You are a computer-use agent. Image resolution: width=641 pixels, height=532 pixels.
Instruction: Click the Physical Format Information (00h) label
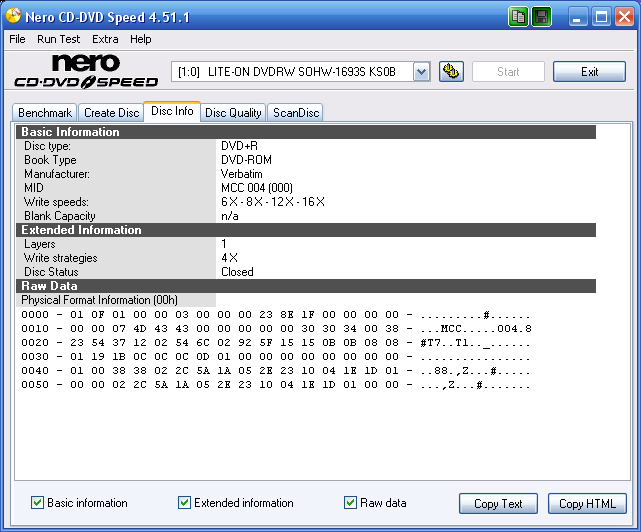point(99,300)
